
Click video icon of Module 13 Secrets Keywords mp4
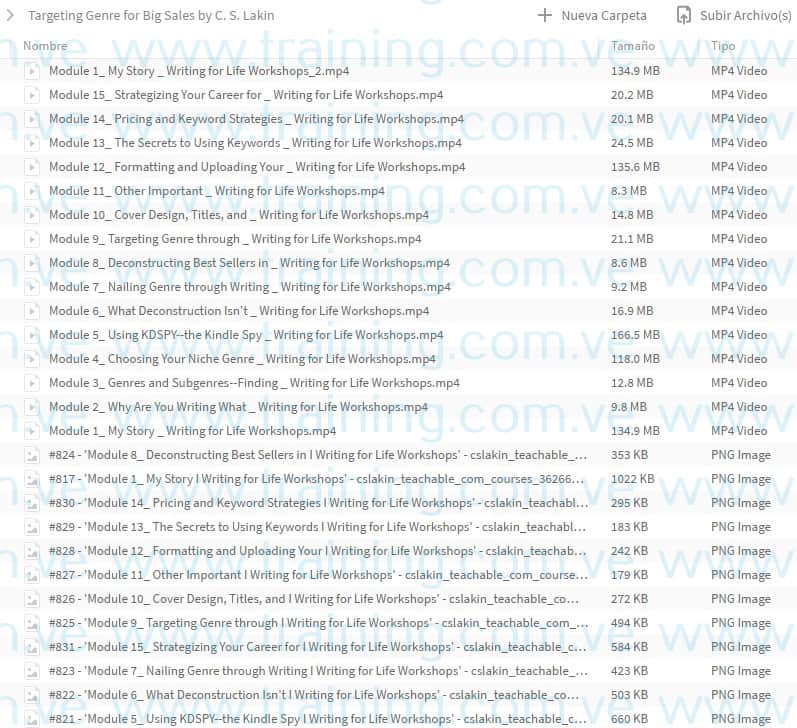tap(32, 143)
